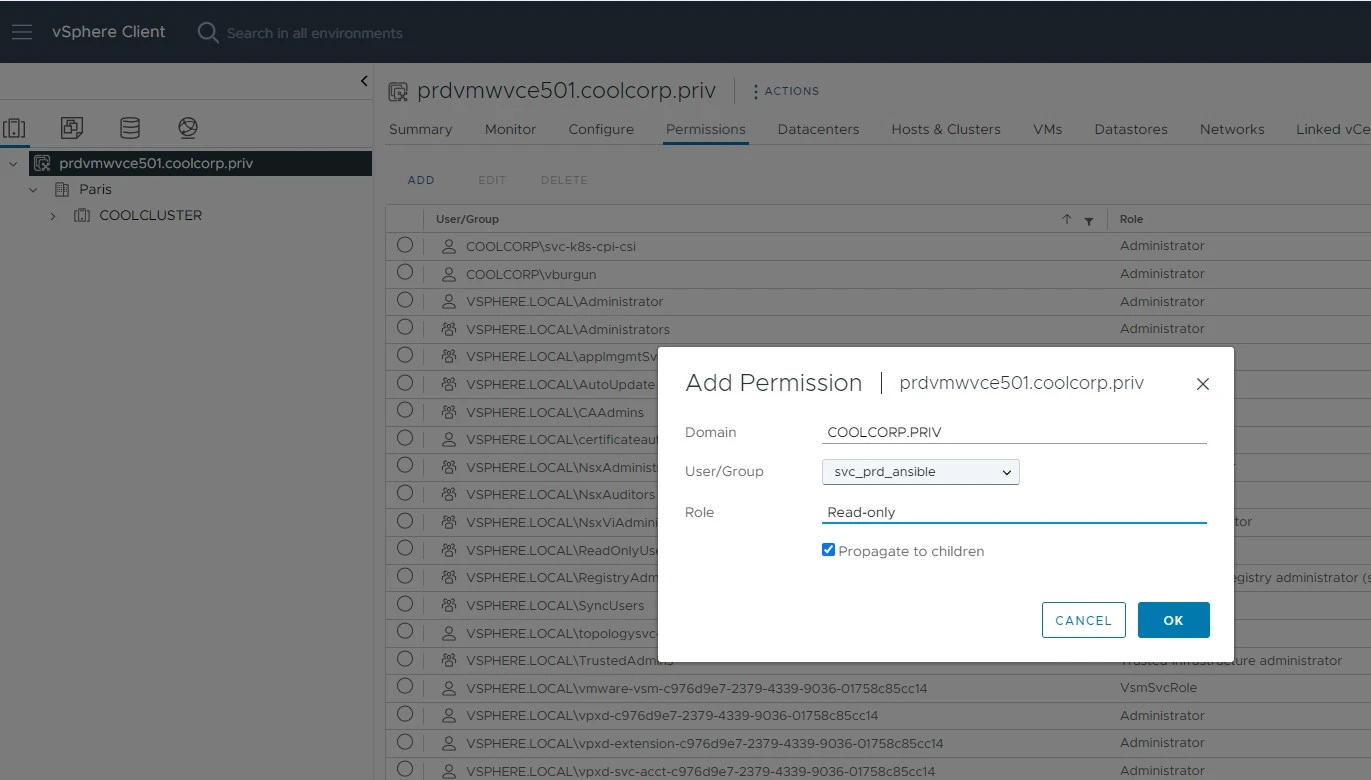This screenshot has height=780, width=1371.
Task: Click VSPHERE.LOCAL\vpxd-c976d9e7 user row text
Action: tap(672, 716)
